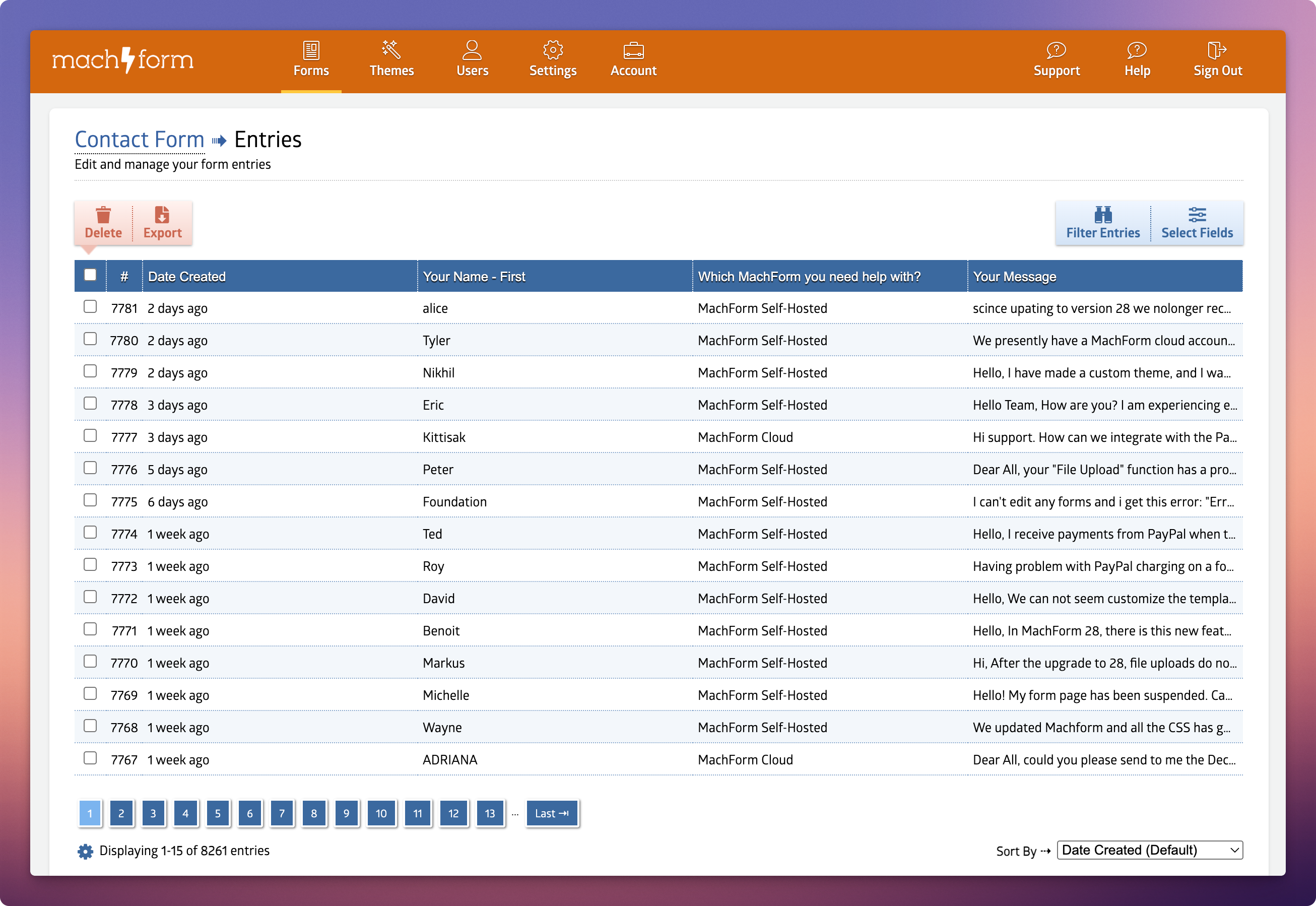The width and height of the screenshot is (1316, 906).
Task: Open Filter Entries binoculars icon
Action: pos(1102,215)
